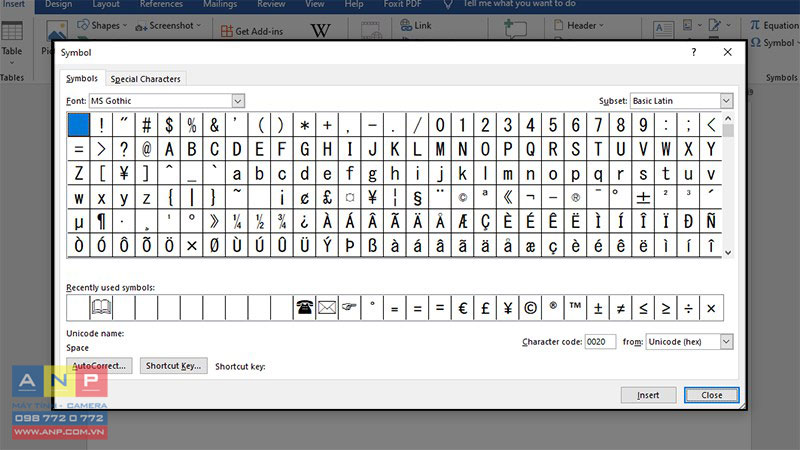Click Get Add-ins in ribbon
This screenshot has height=450, width=800.
[252, 31]
